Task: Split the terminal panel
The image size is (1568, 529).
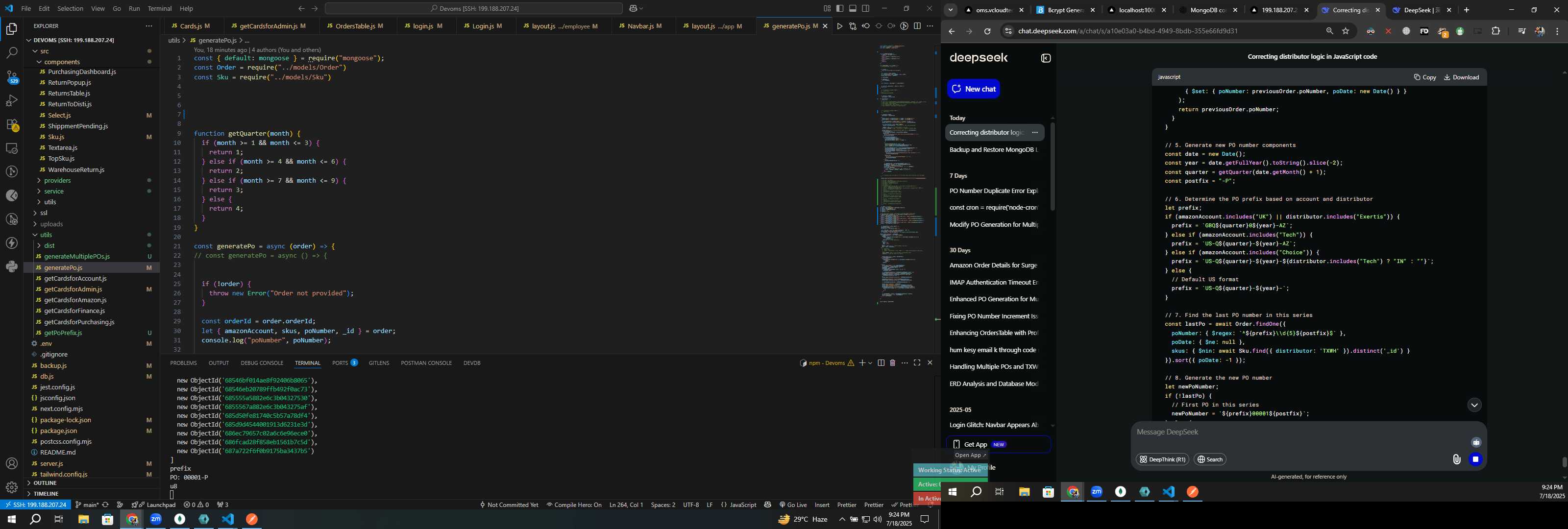Action: (x=881, y=363)
